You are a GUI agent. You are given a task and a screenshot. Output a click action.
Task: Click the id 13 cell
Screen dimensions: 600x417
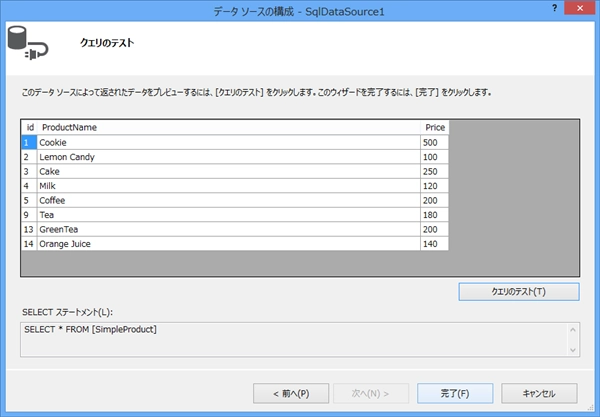tap(29, 230)
